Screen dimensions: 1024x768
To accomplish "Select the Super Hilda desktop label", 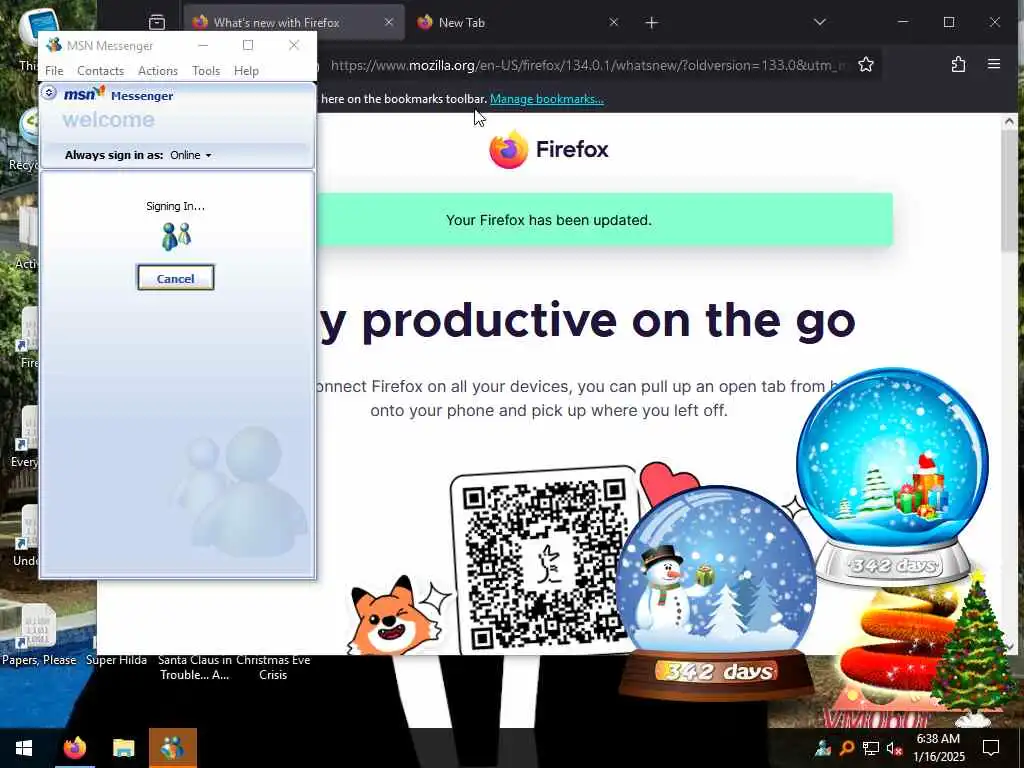I will pyautogui.click(x=116, y=660).
